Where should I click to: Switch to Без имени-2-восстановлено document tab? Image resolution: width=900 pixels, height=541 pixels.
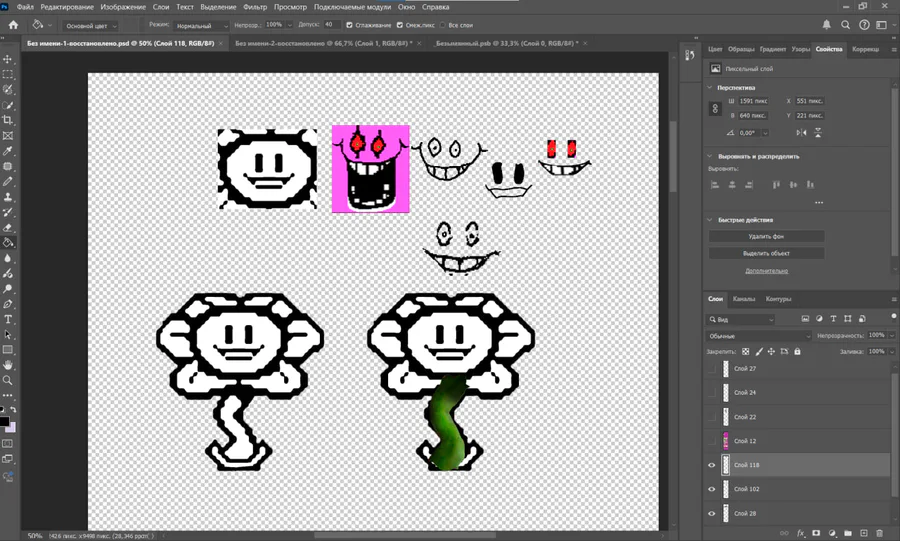[x=324, y=44]
